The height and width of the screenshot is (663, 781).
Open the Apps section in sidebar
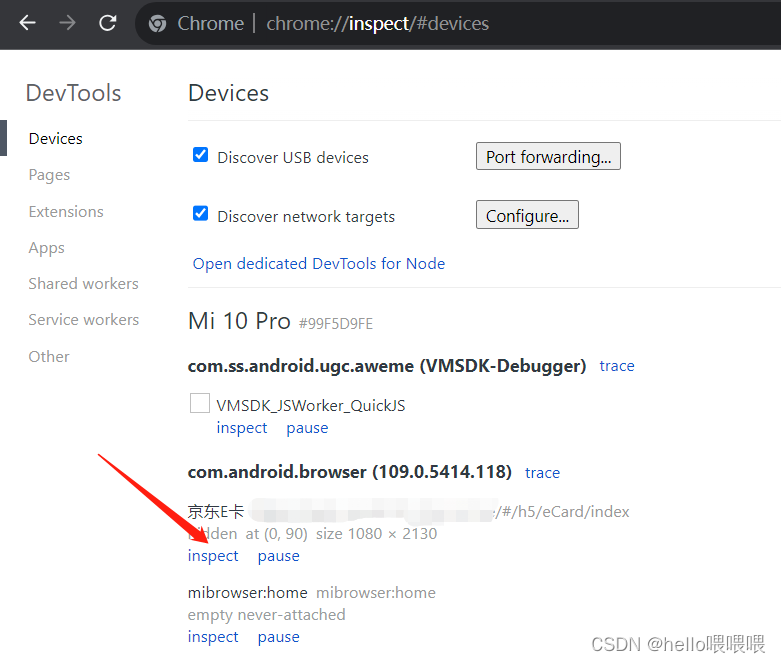tap(47, 248)
